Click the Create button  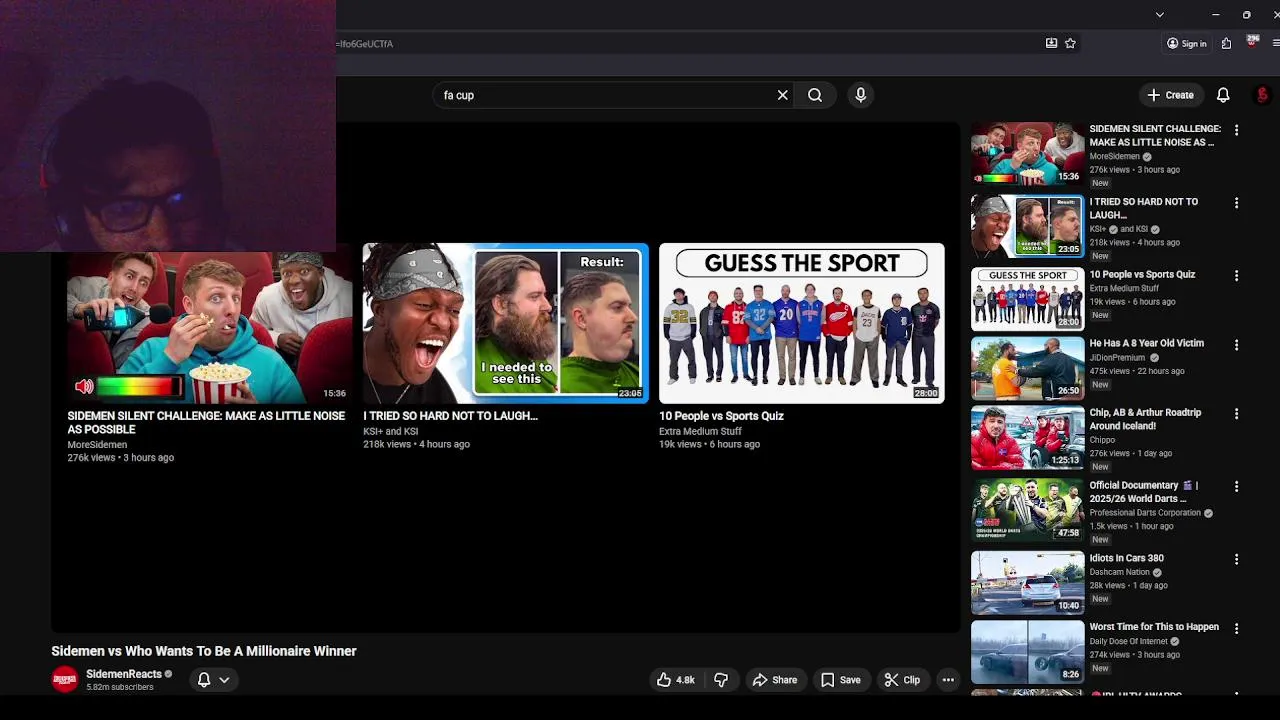click(x=1170, y=95)
